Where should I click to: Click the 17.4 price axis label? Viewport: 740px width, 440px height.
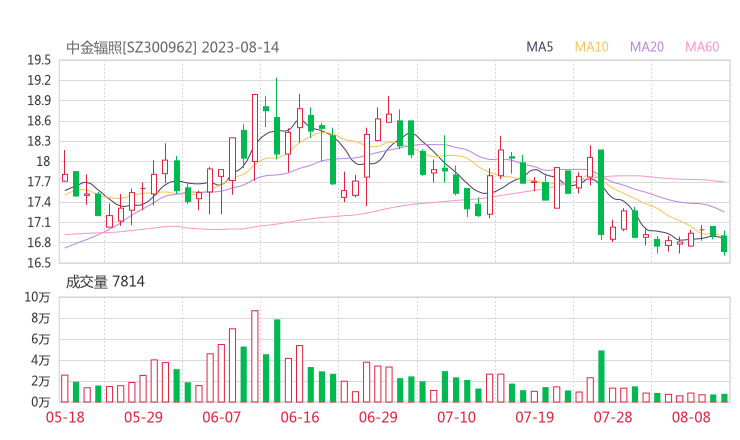pos(39,202)
